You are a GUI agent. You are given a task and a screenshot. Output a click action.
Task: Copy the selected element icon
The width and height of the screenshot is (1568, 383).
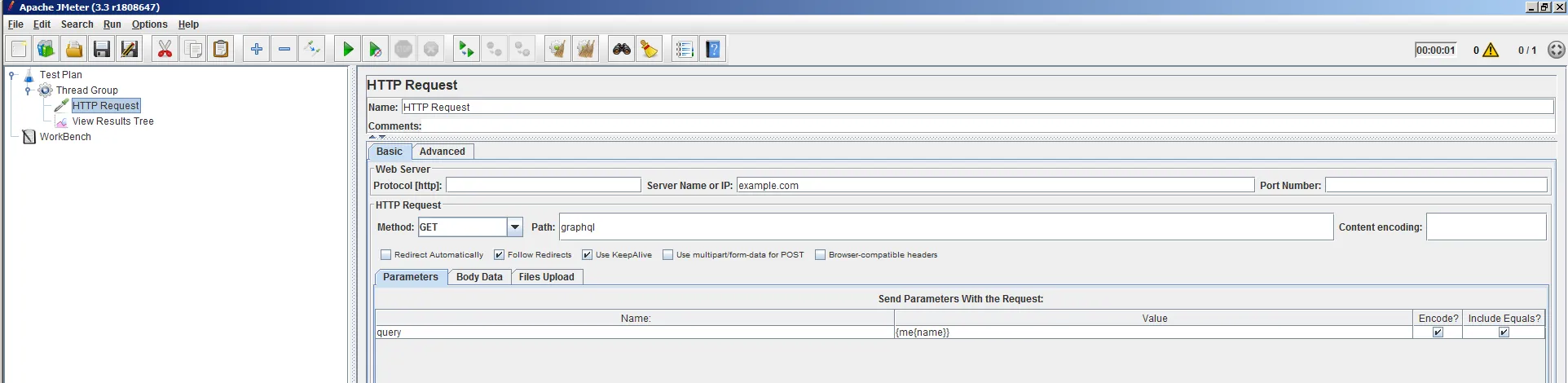[193, 49]
